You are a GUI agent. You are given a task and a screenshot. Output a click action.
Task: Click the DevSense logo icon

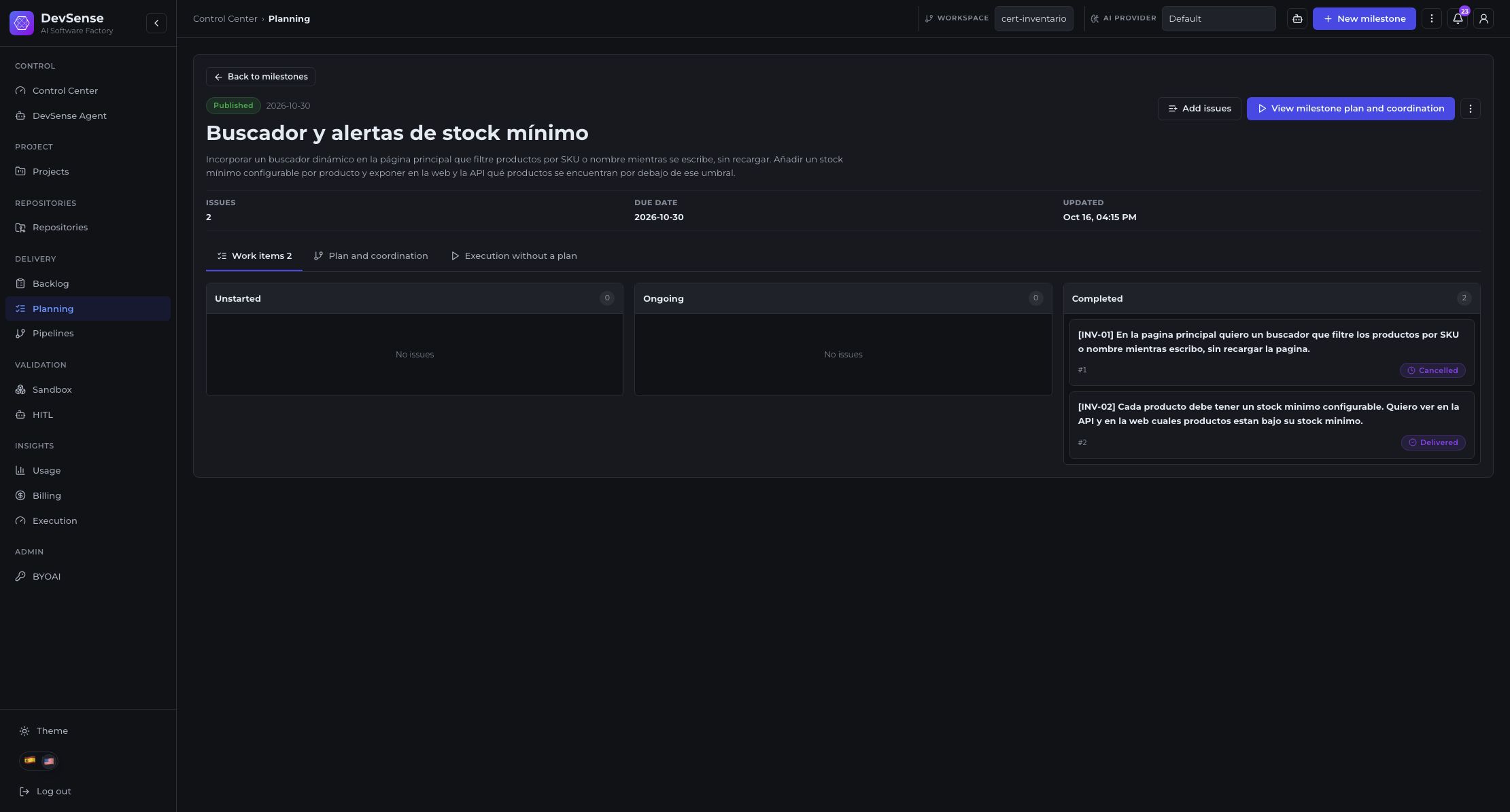point(22,23)
